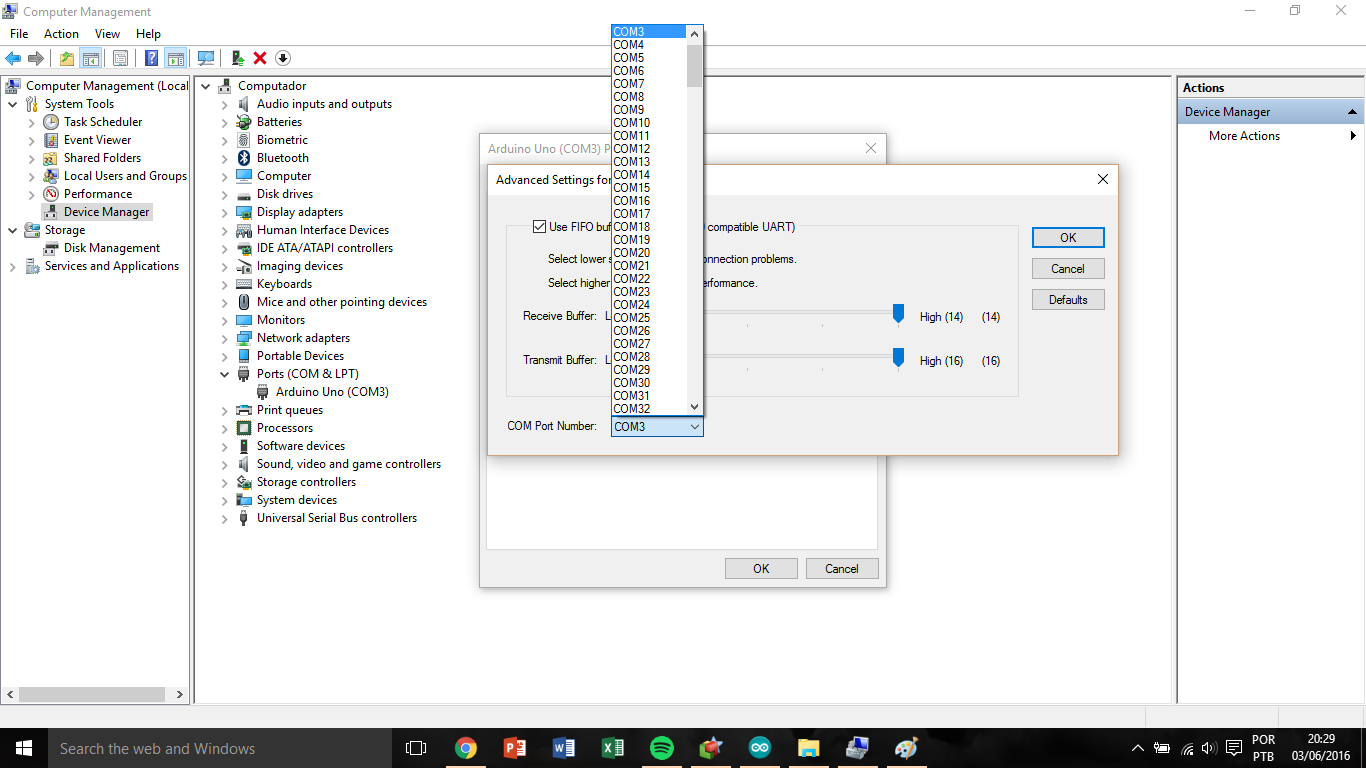Screen dimensions: 1366x768
Task: Toggle the Show/Hide Console Tree toolbar icon
Action: click(90, 58)
